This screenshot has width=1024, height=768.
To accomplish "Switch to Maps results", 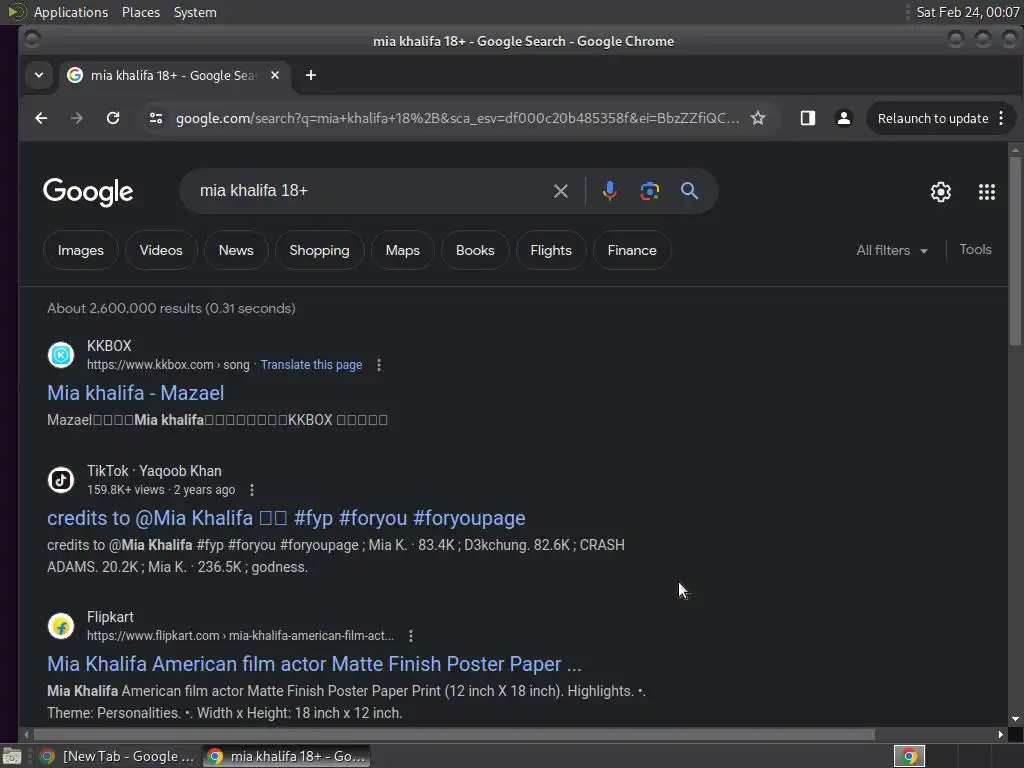I will pyautogui.click(x=402, y=250).
